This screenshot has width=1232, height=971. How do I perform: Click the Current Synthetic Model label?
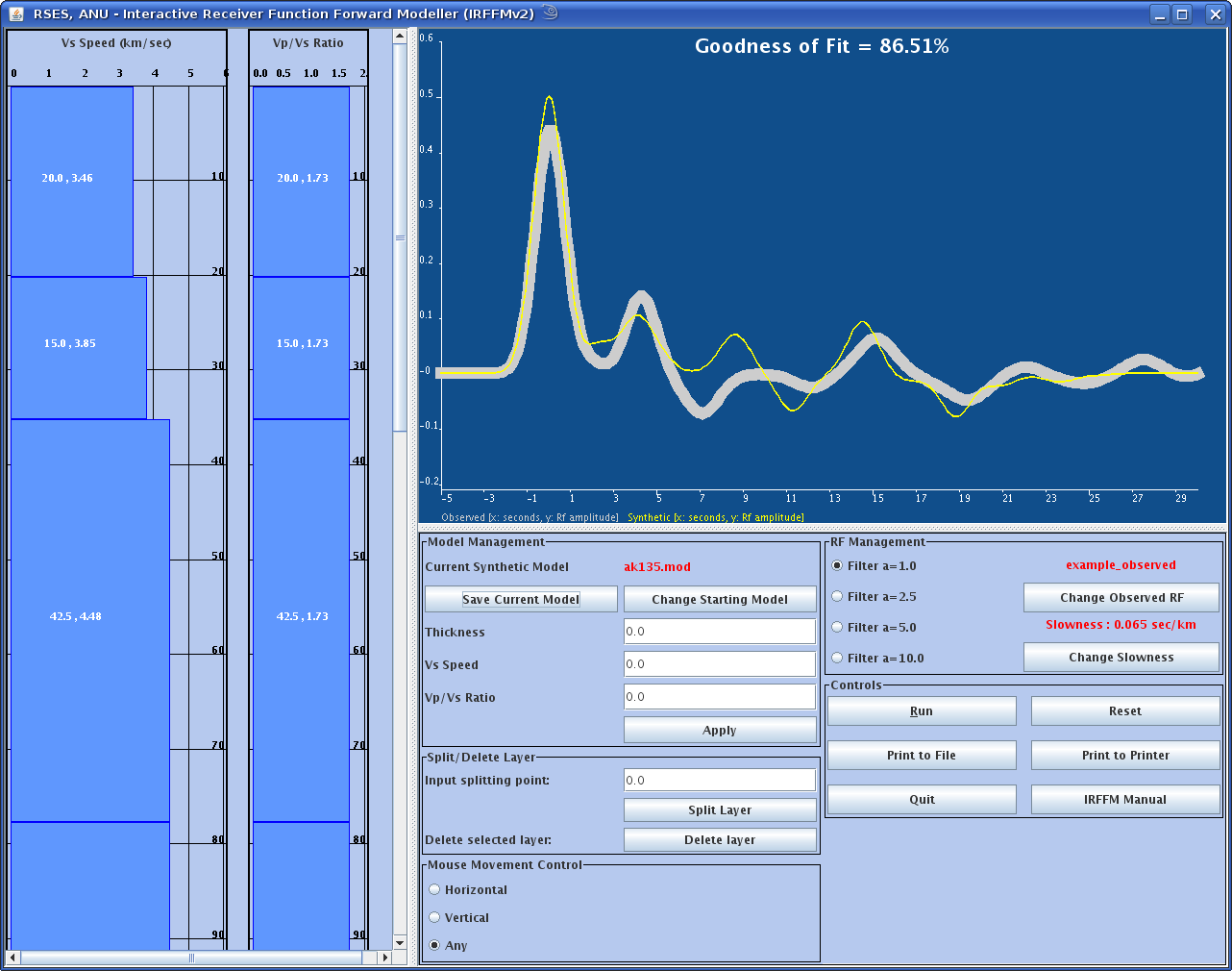(x=497, y=567)
